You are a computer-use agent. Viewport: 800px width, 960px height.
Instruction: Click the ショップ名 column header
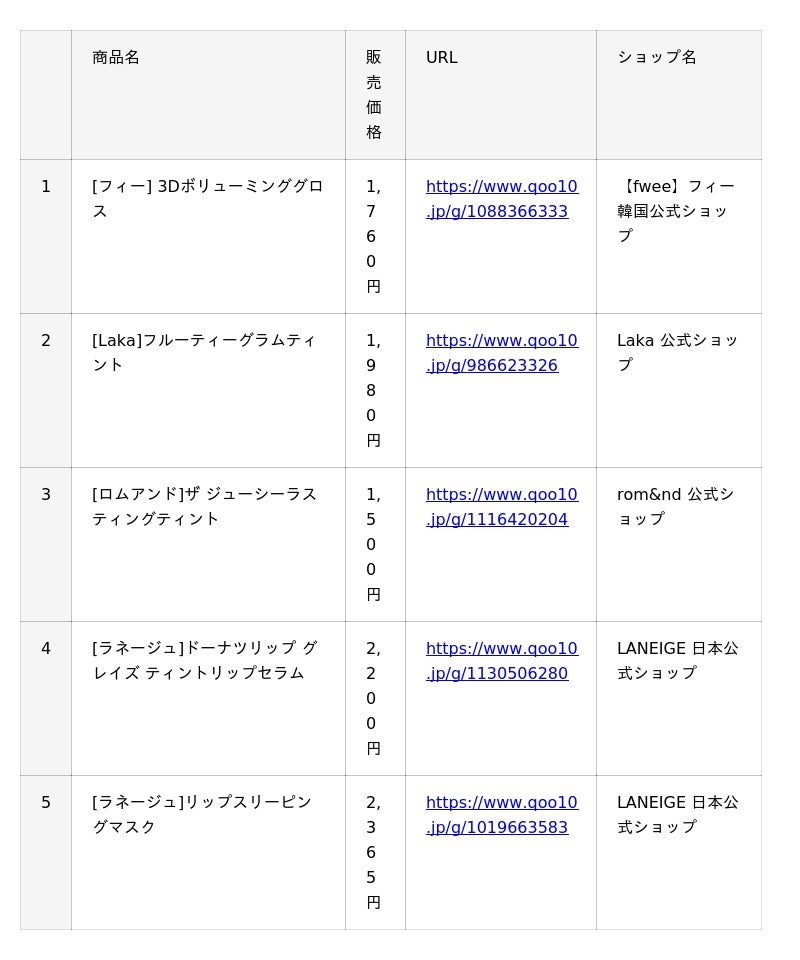(657, 58)
